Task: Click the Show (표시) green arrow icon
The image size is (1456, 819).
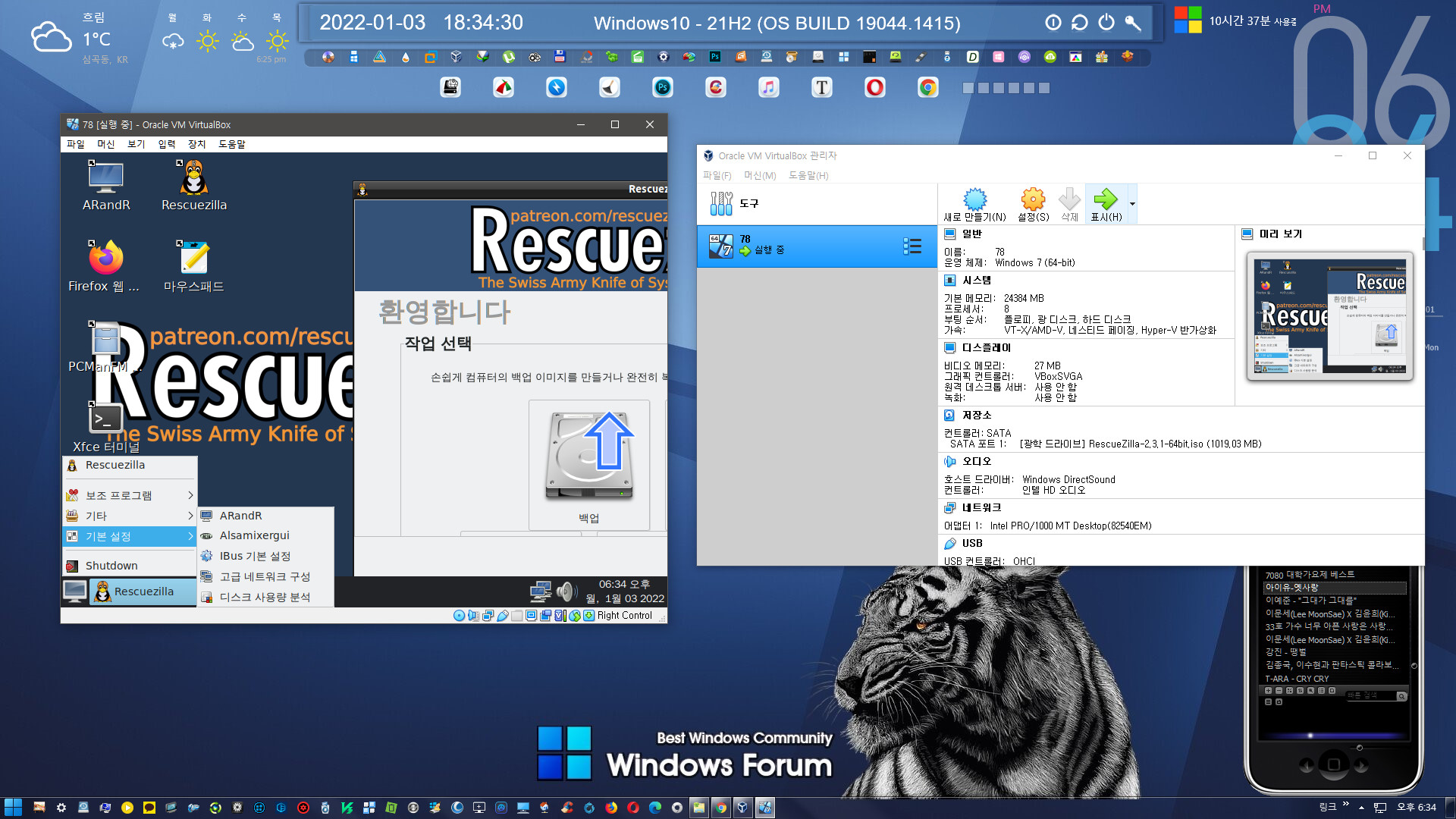Action: tap(1106, 203)
